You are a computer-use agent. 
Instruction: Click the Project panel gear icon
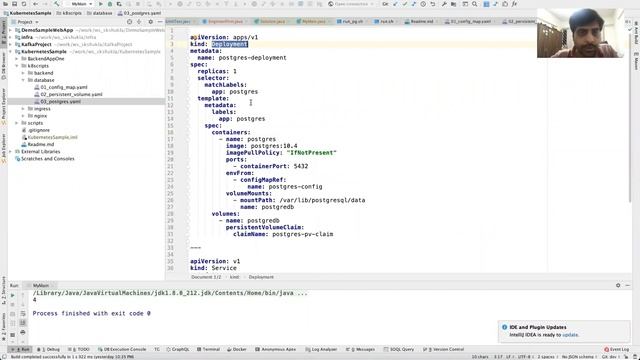click(x=151, y=22)
